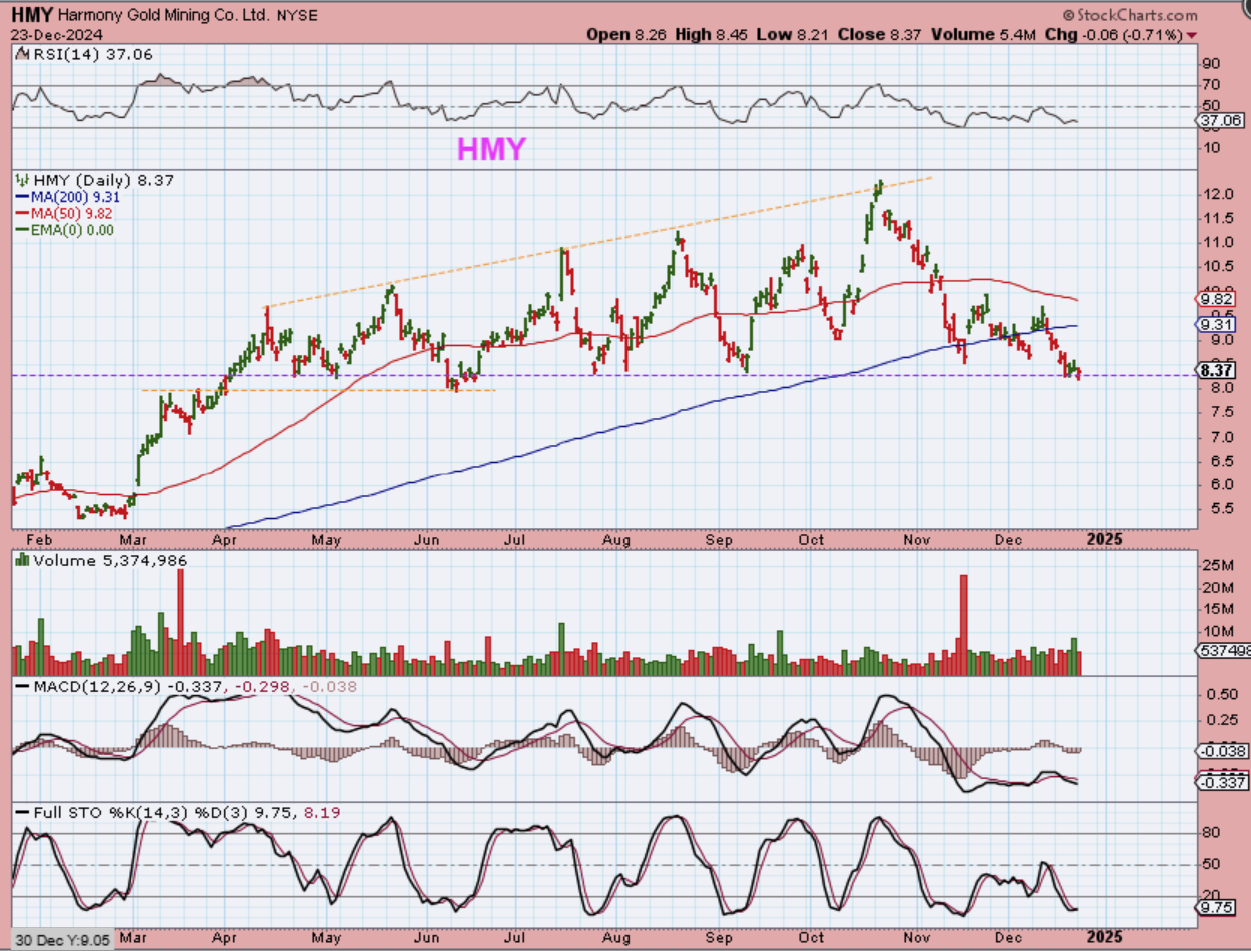The image size is (1251, 951).
Task: Click the 9.82 MA(50) price tag
Action: (1218, 299)
